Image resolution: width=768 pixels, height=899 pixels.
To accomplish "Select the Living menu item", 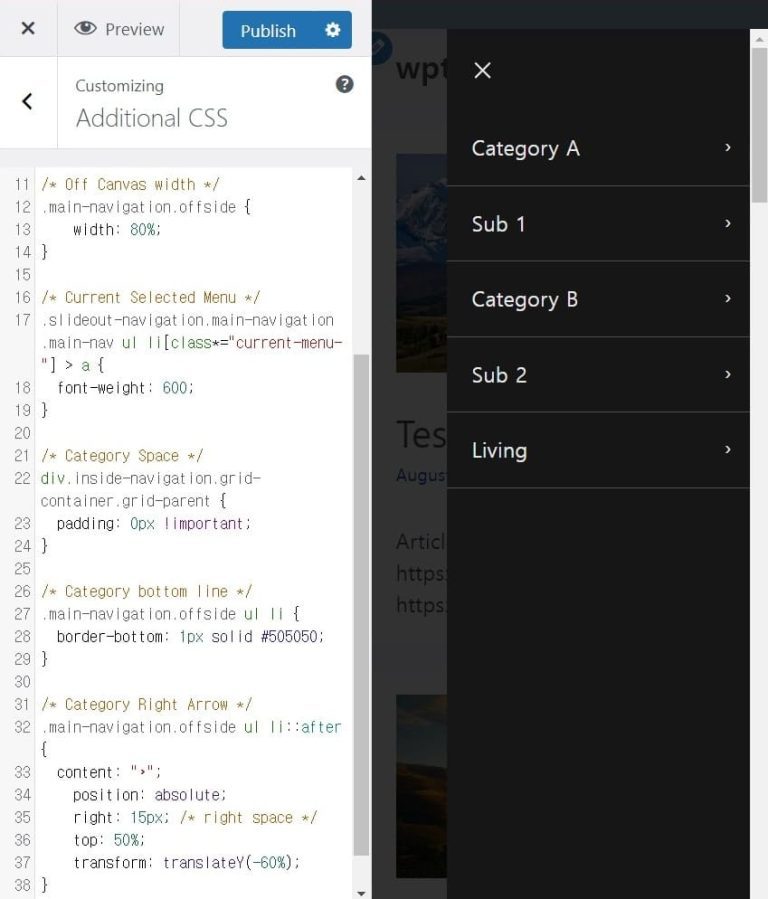I will [499, 451].
